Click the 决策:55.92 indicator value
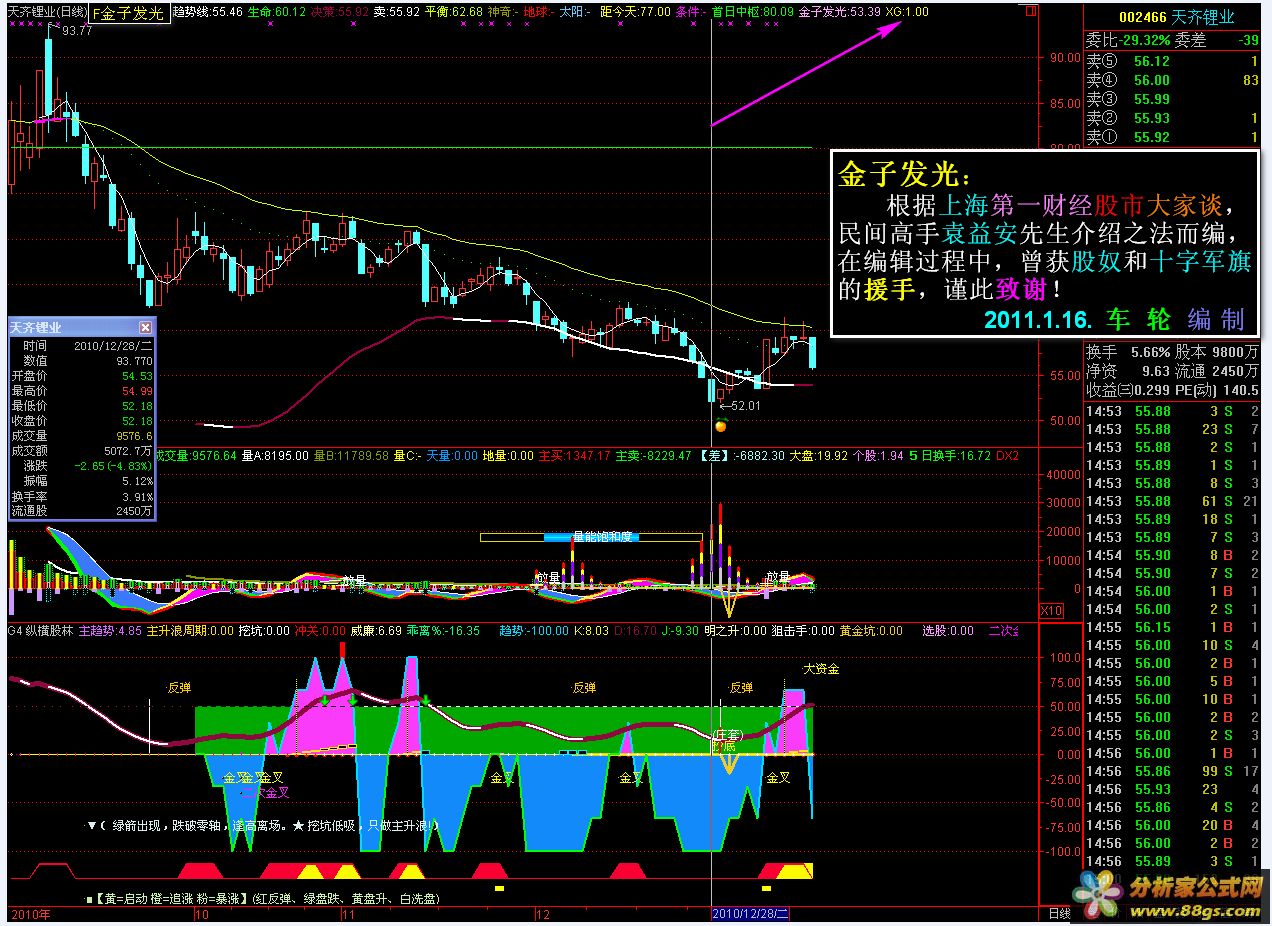Viewport: 1272px width, 926px height. click(338, 12)
